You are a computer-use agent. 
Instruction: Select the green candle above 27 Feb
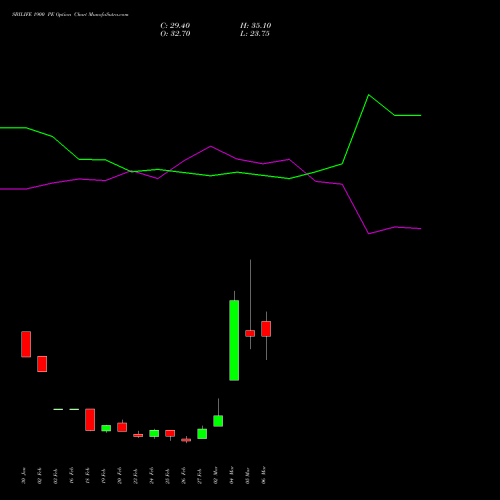point(202,434)
